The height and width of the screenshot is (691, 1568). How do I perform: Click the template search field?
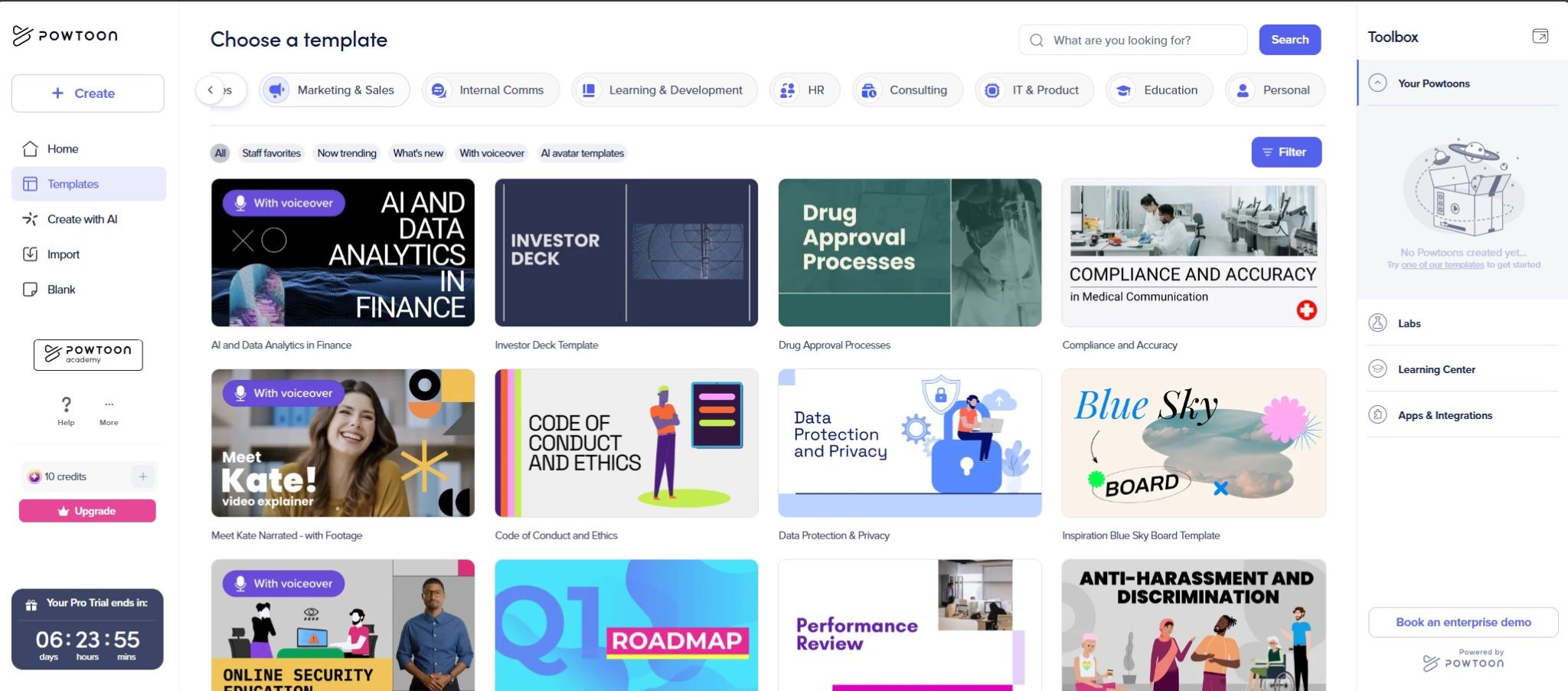coord(1132,40)
